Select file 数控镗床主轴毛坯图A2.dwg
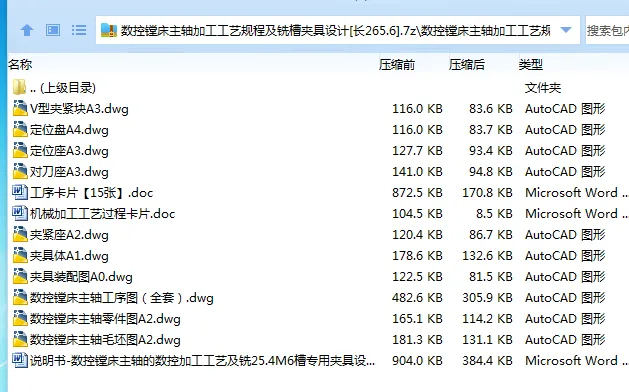Image resolution: width=629 pixels, height=392 pixels. [105, 340]
